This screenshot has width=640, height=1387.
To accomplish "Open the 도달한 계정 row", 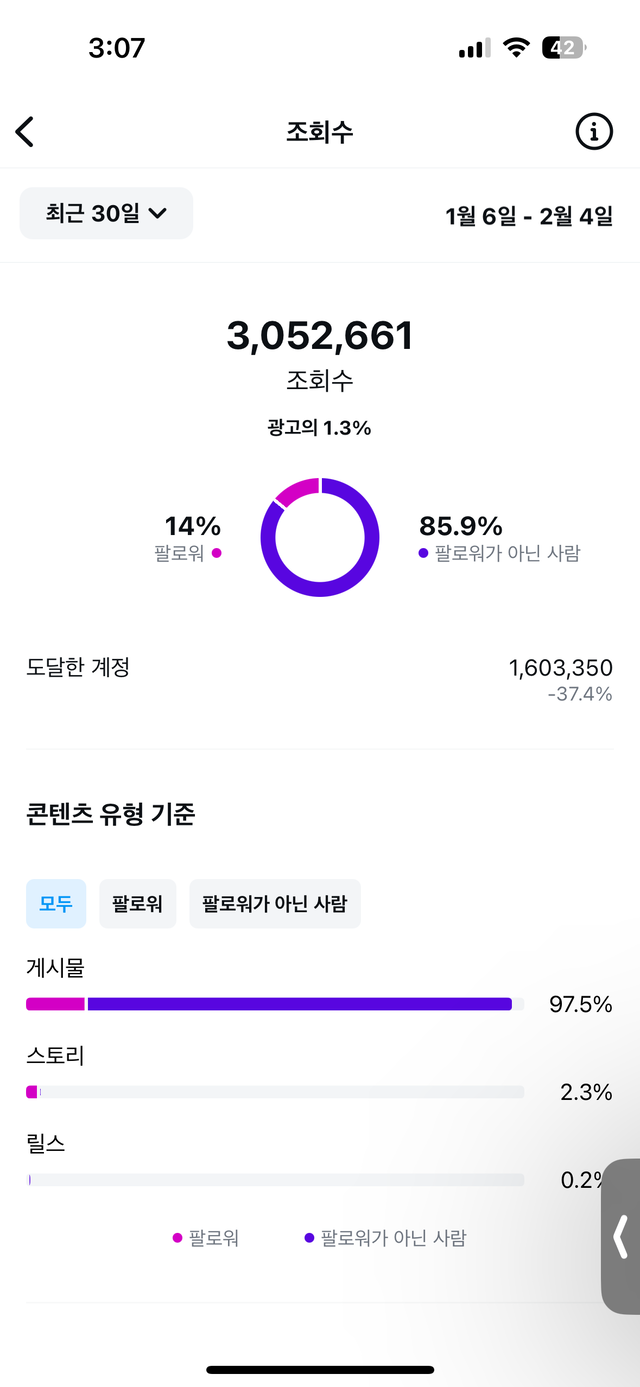I will (320, 679).
